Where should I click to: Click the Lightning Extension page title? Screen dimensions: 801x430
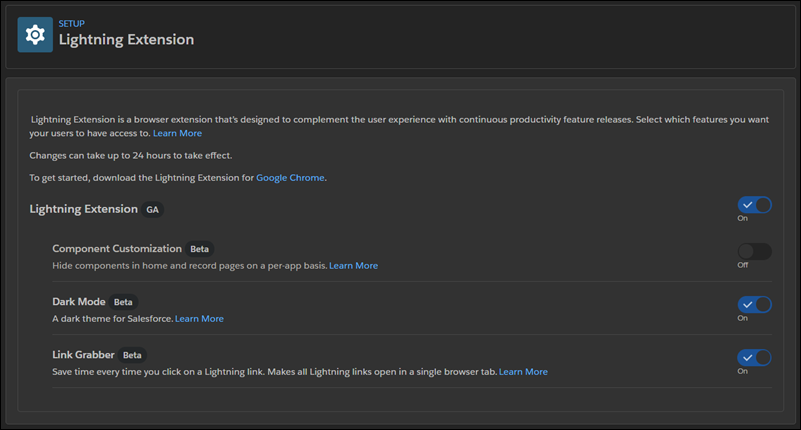[x=126, y=40]
